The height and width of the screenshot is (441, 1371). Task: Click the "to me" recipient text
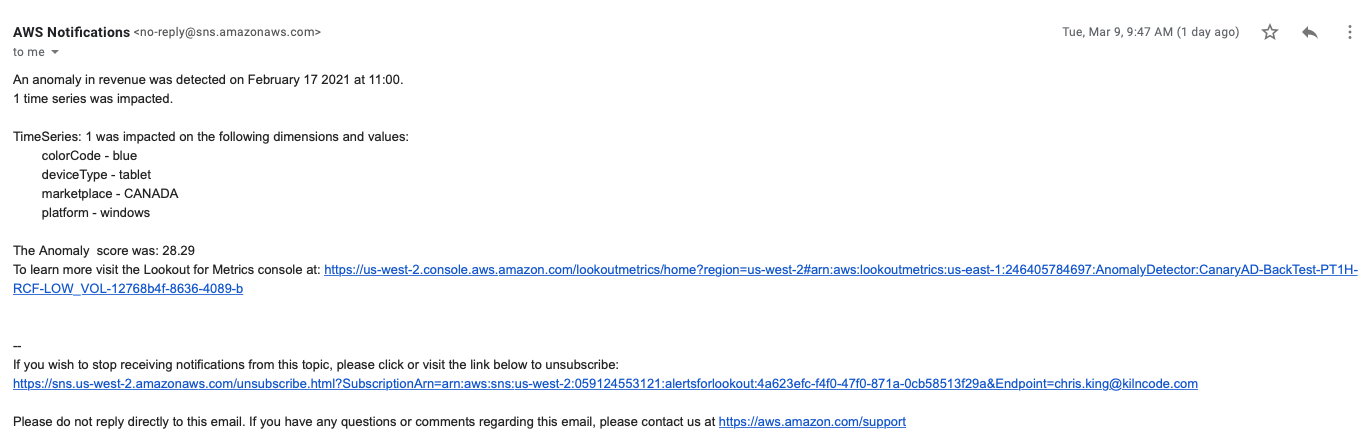[29, 52]
